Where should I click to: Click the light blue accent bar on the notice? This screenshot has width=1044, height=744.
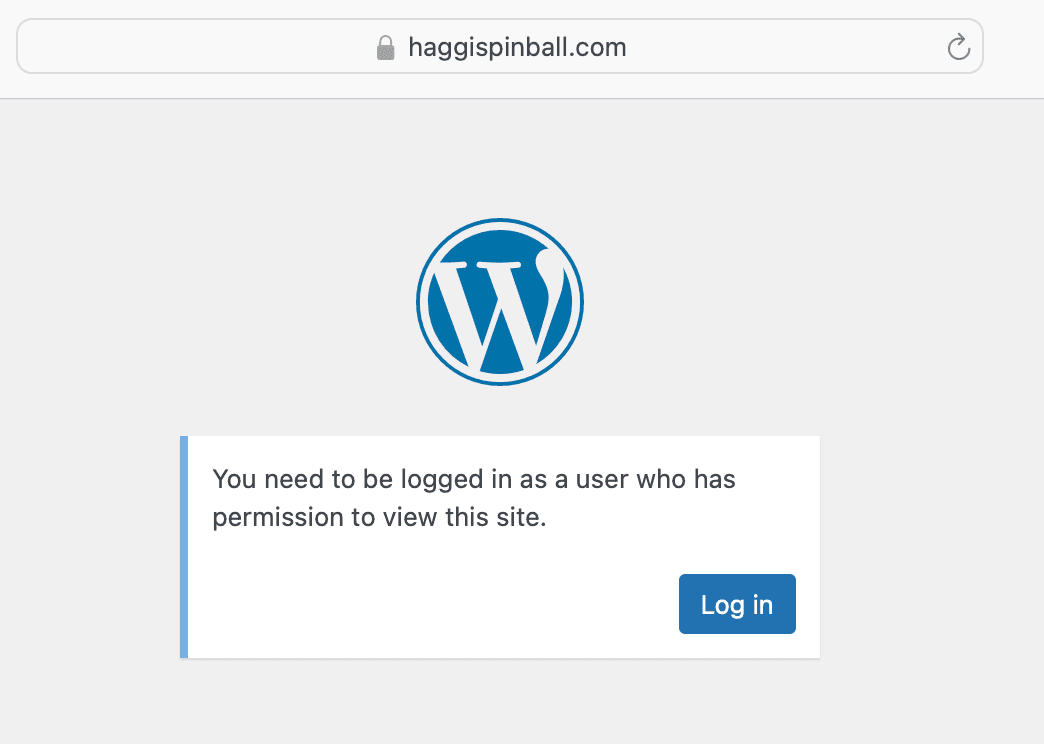coord(184,547)
